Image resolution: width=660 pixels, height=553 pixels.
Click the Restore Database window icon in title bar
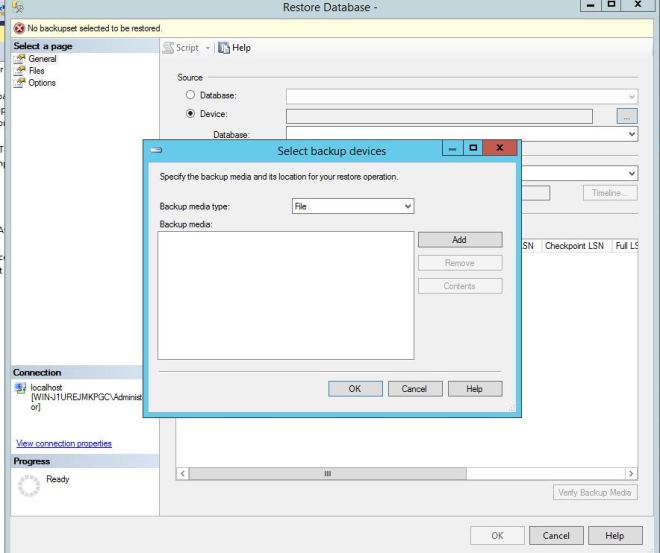pyautogui.click(x=18, y=7)
